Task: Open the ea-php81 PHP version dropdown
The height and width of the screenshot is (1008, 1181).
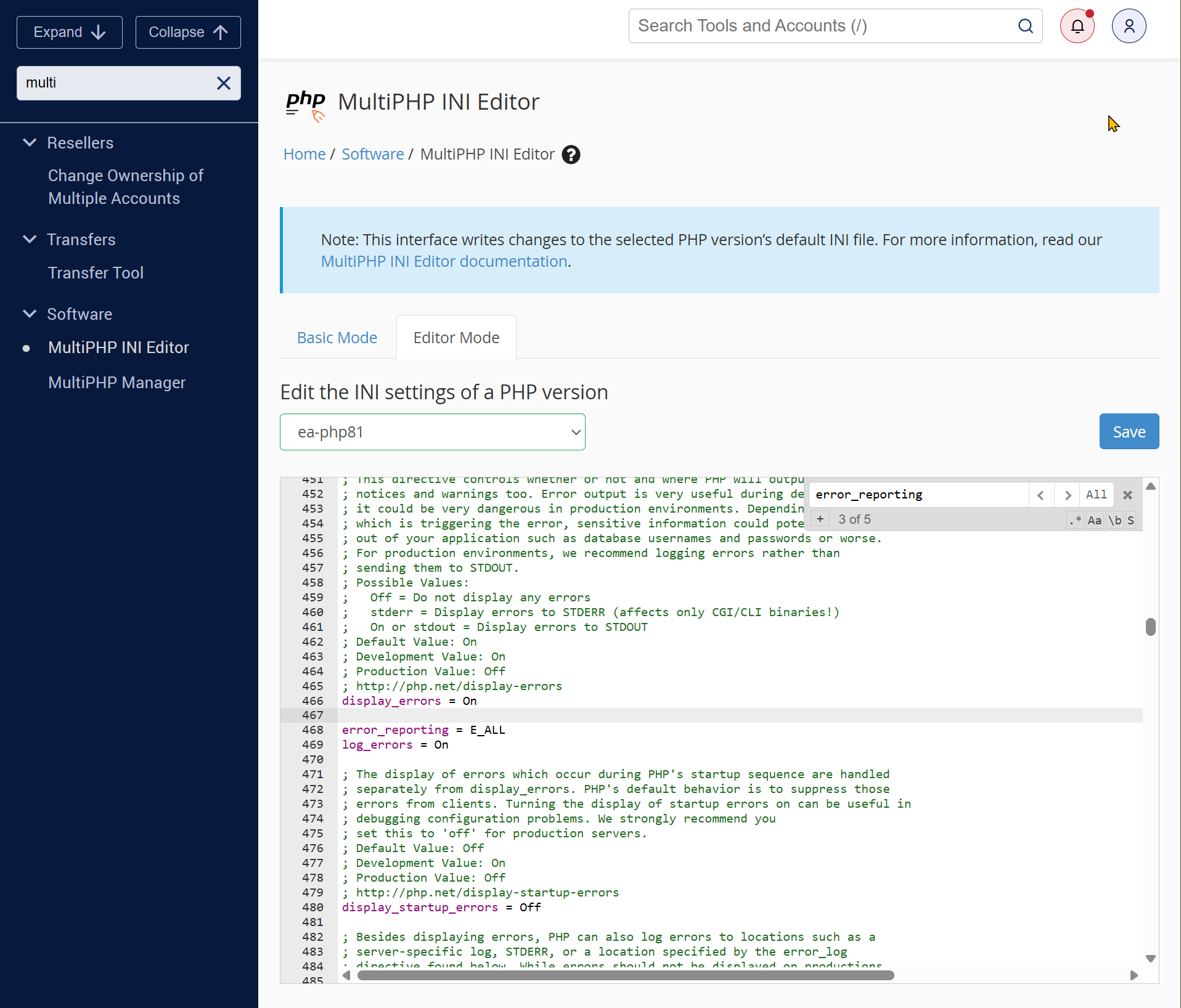Action: click(433, 432)
